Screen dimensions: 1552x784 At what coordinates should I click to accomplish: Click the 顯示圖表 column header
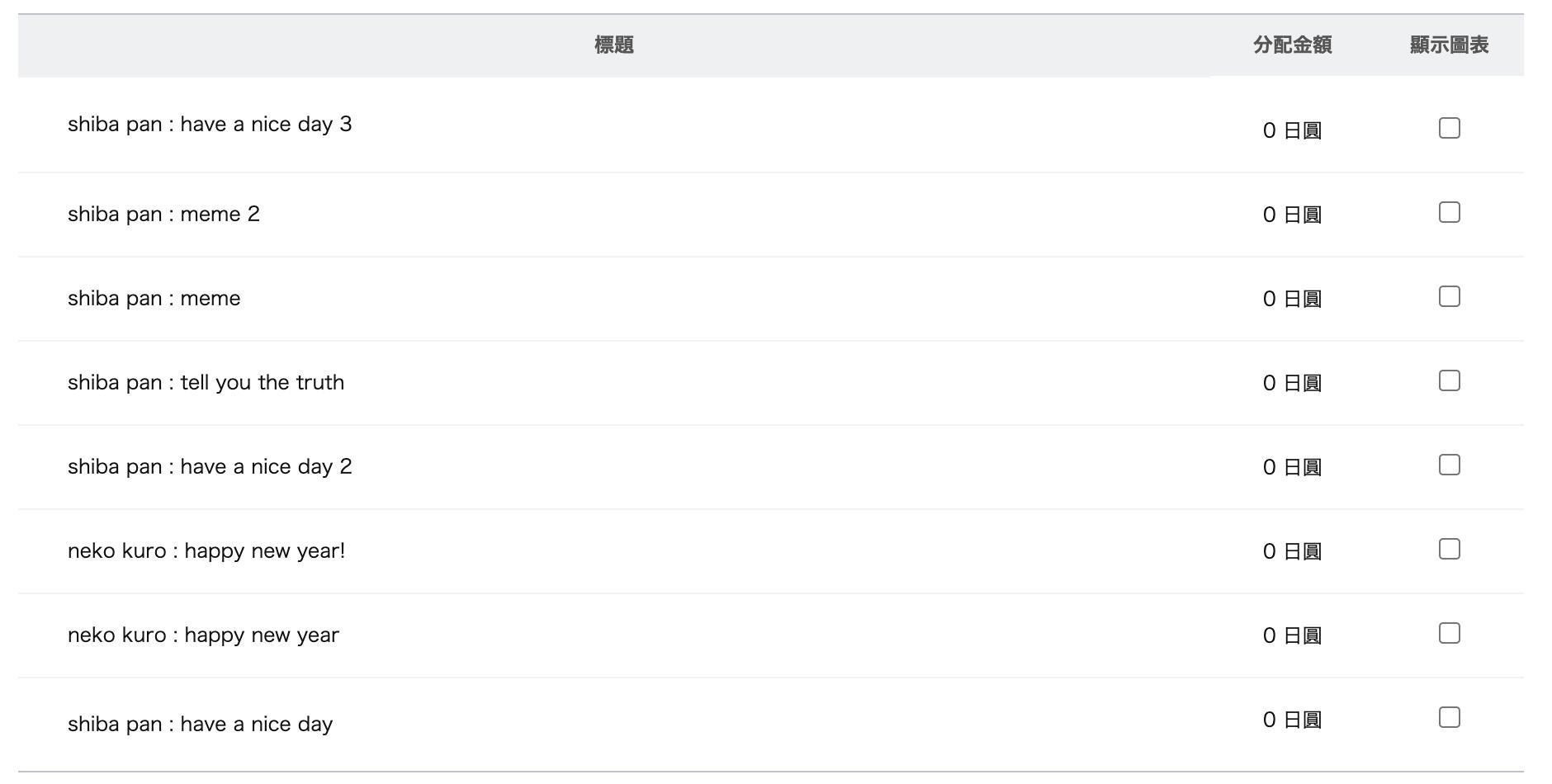pos(1449,45)
